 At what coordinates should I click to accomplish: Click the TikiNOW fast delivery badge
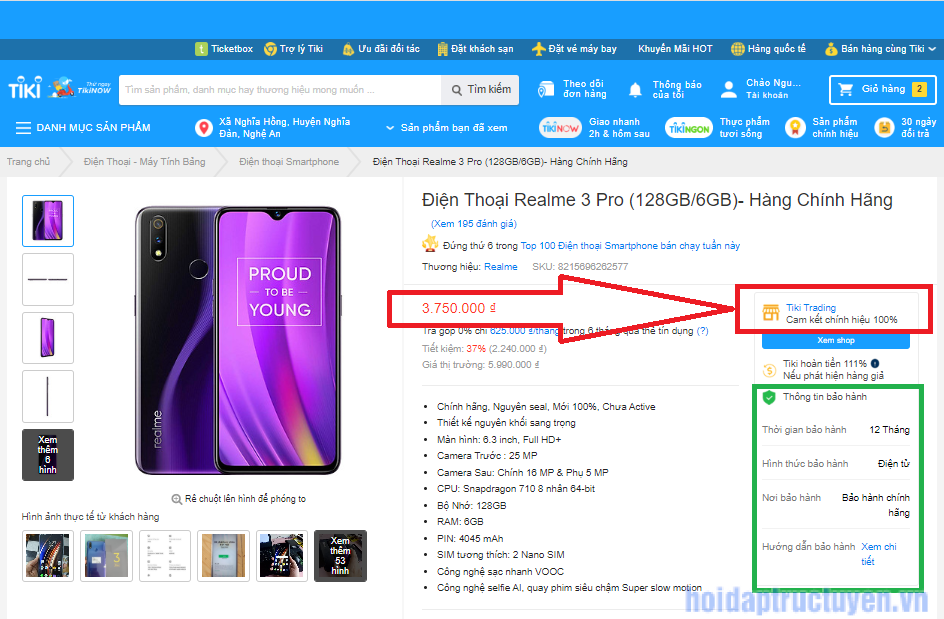tap(560, 128)
